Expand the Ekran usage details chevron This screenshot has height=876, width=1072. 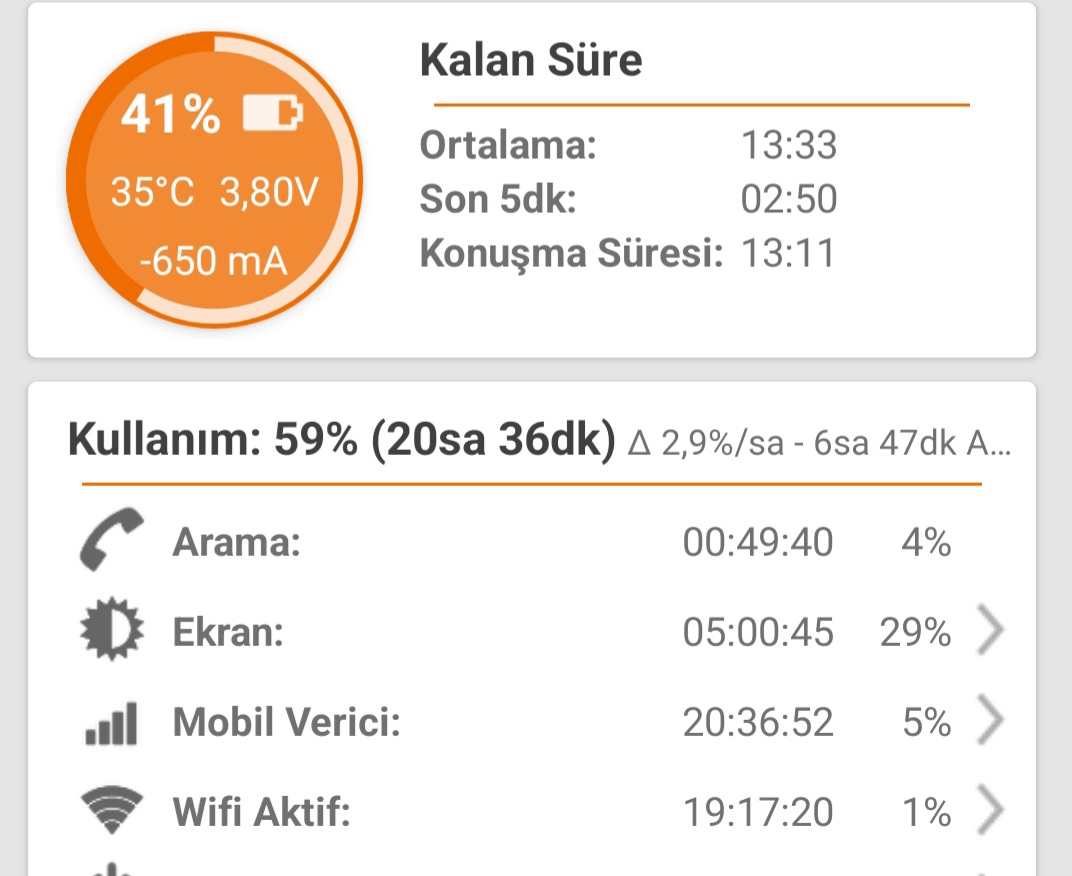tap(990, 630)
